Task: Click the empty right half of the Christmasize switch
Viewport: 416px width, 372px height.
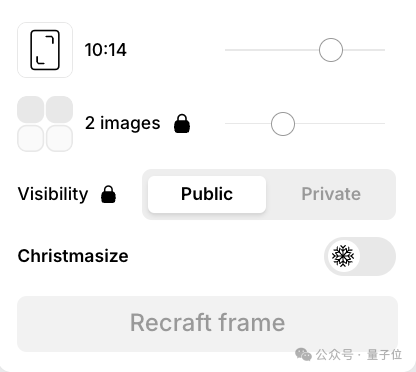Action: coord(377,256)
